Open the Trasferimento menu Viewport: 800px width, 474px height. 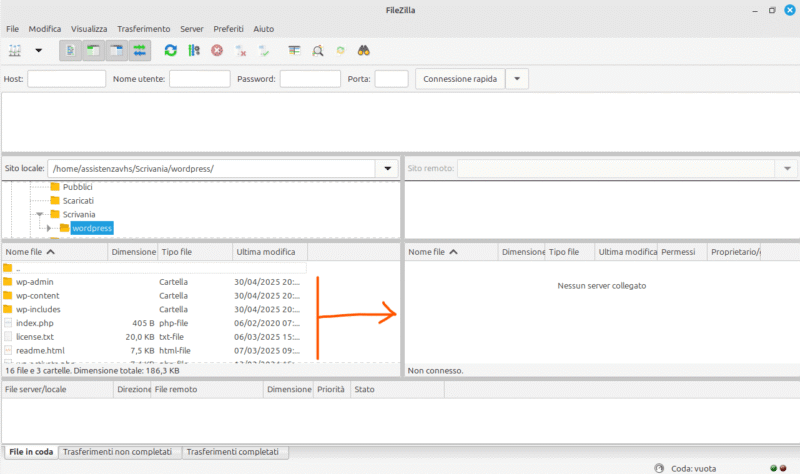click(143, 29)
